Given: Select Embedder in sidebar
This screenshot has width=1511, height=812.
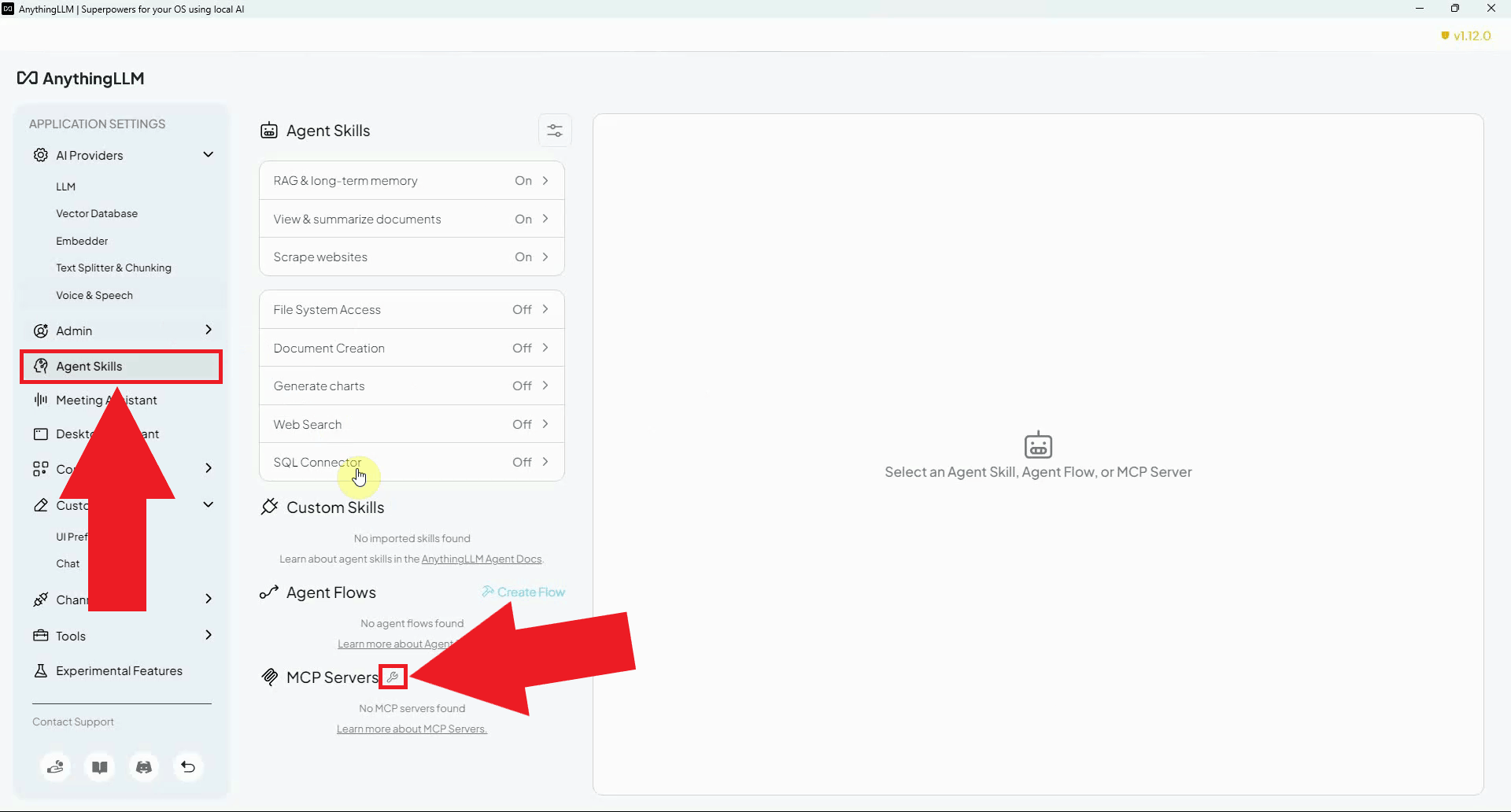Looking at the screenshot, I should click(x=82, y=241).
